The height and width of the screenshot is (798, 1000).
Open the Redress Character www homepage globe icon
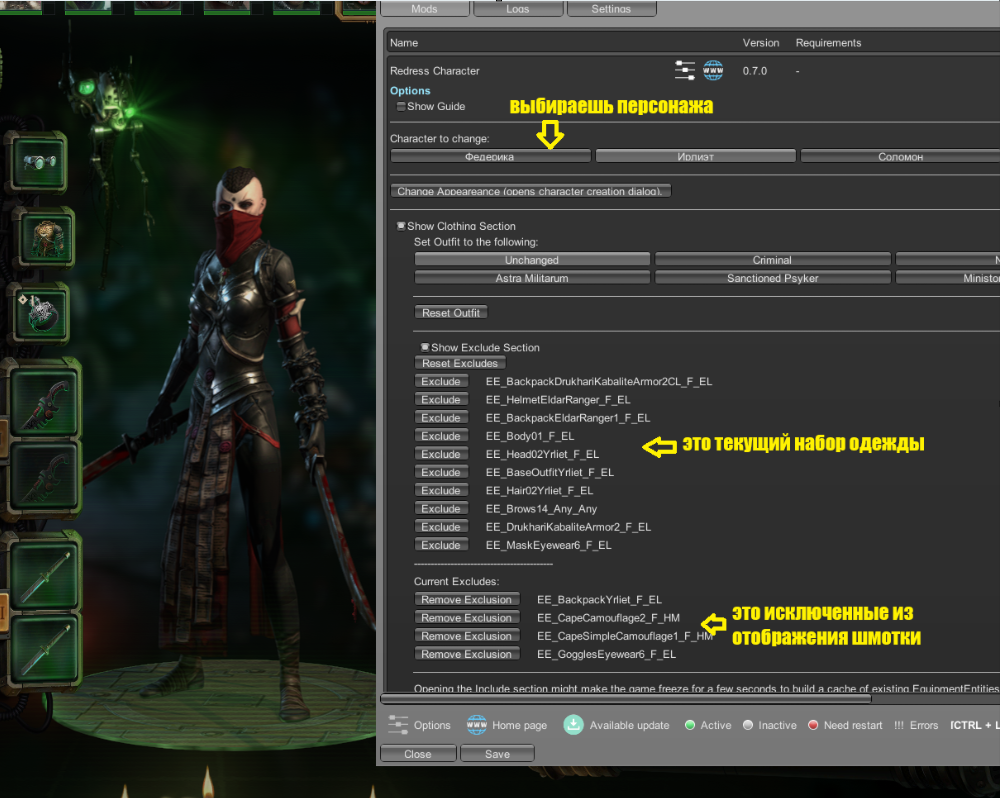pos(713,70)
